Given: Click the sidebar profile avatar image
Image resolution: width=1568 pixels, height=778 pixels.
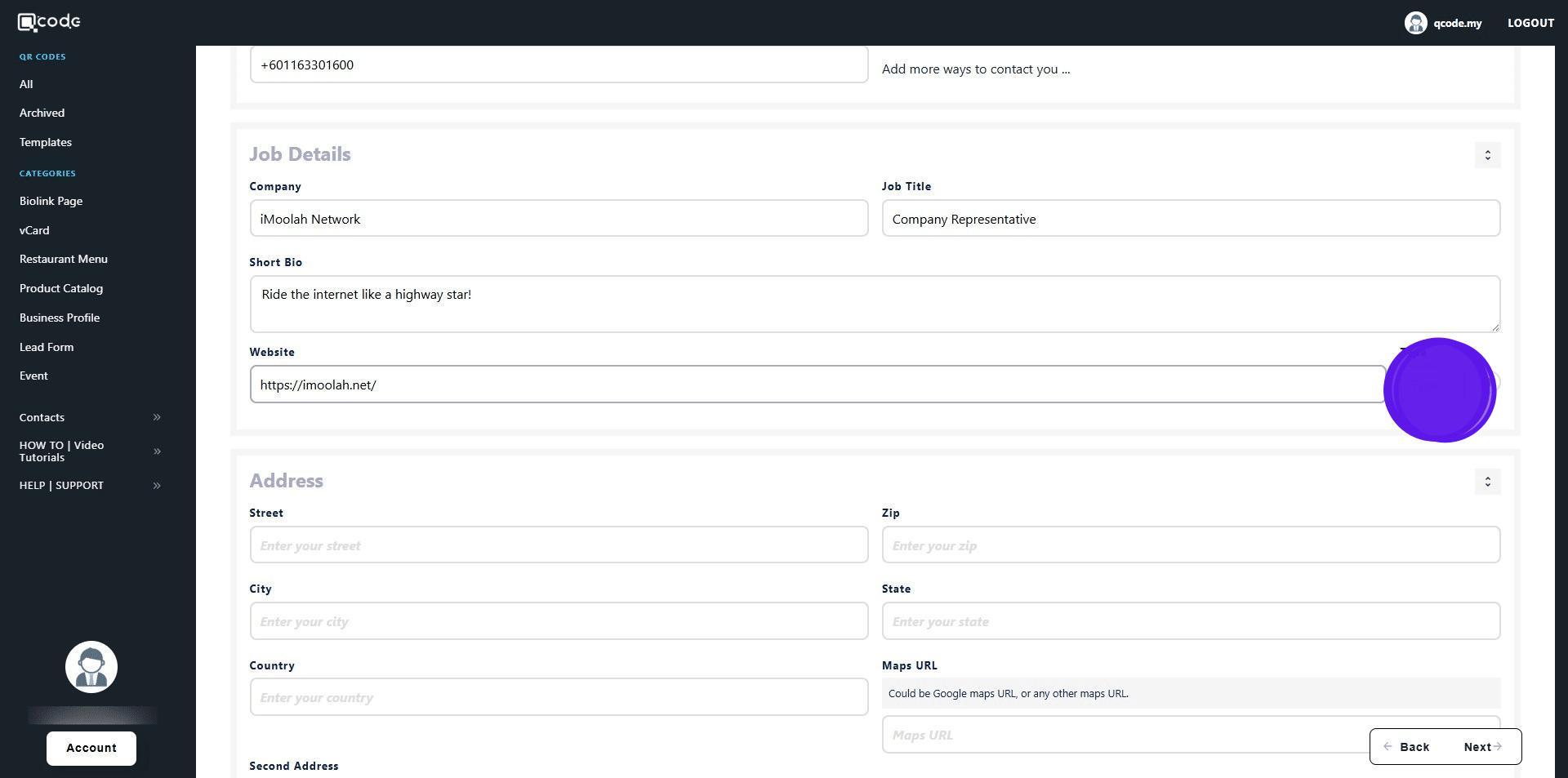Looking at the screenshot, I should pos(91,667).
